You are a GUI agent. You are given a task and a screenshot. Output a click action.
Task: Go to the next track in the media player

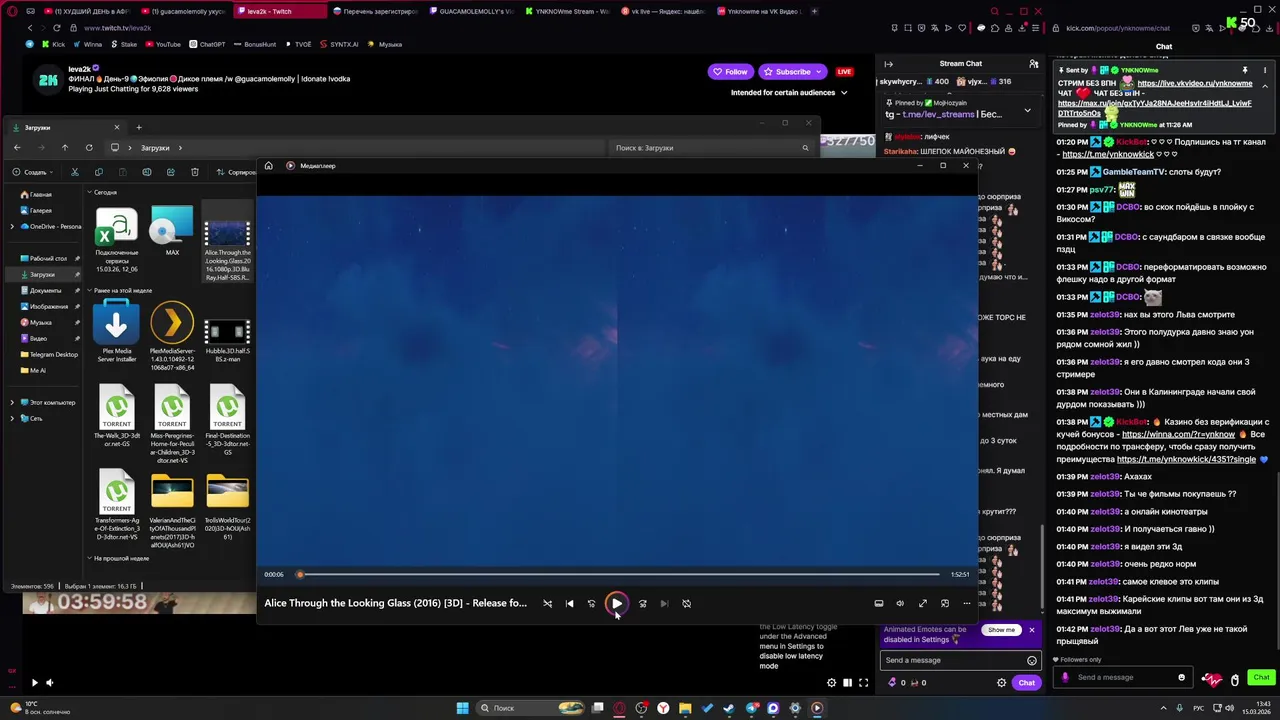[664, 603]
